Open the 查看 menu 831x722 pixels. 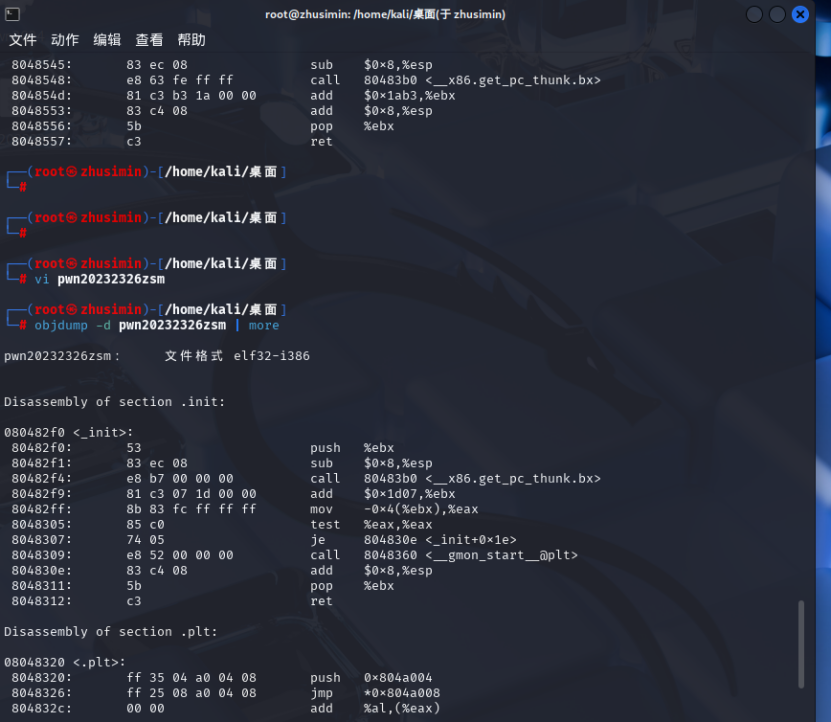coord(149,40)
